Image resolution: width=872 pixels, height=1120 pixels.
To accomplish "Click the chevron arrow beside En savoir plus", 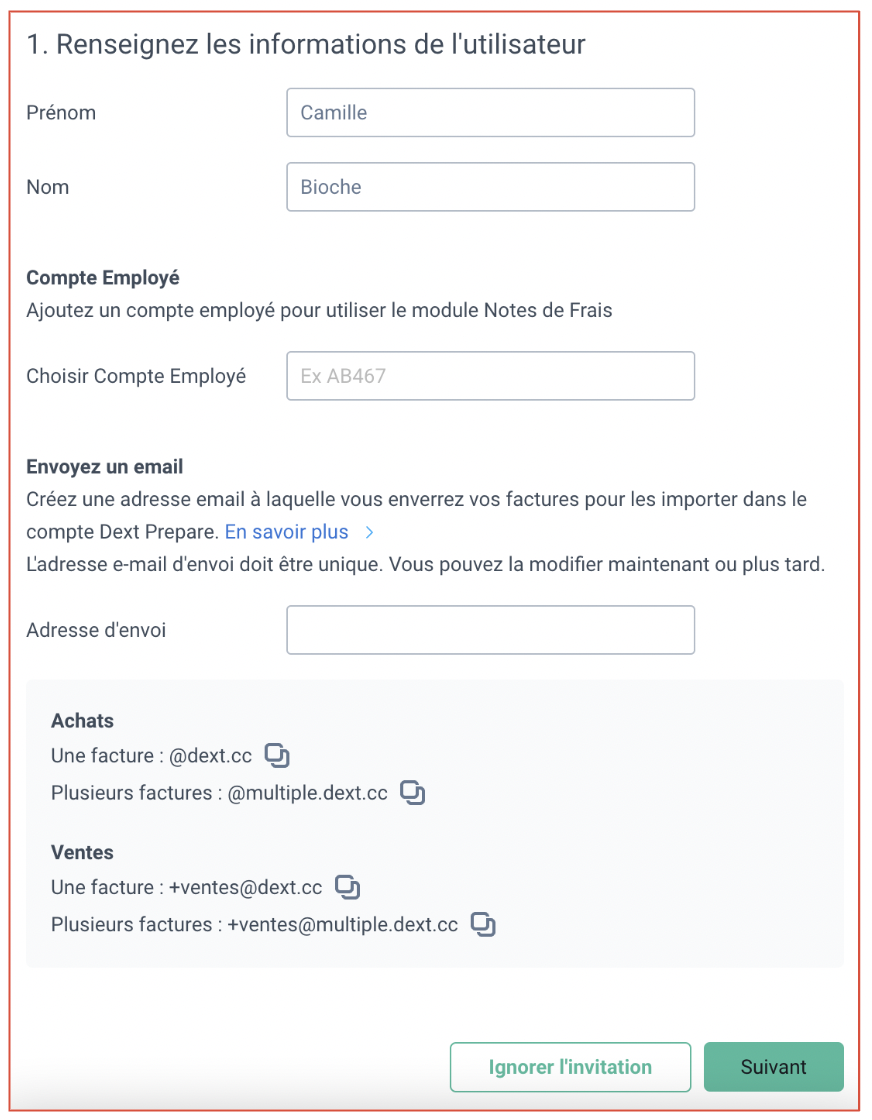I will coord(369,532).
